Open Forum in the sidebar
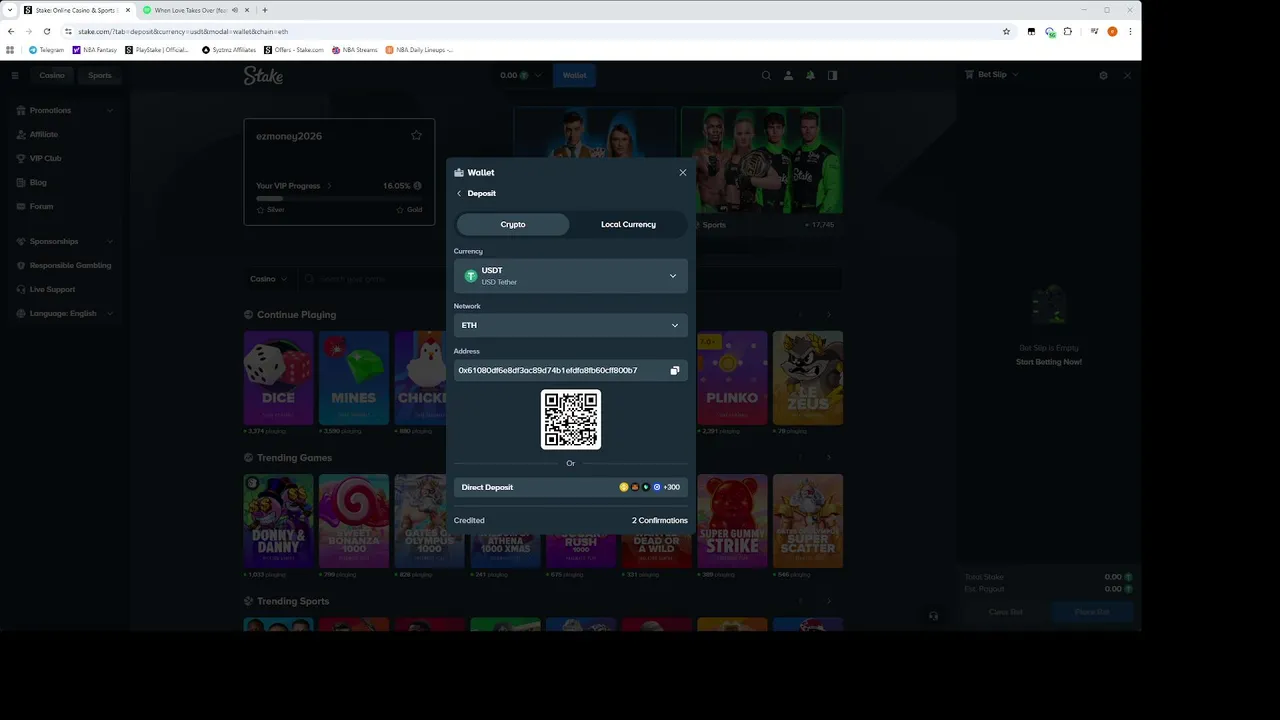This screenshot has width=1280, height=720. pyautogui.click(x=41, y=206)
